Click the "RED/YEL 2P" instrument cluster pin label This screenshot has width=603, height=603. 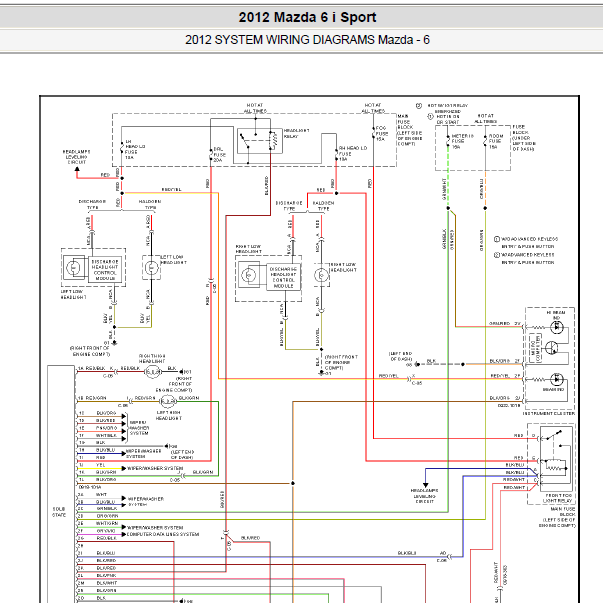click(x=505, y=376)
